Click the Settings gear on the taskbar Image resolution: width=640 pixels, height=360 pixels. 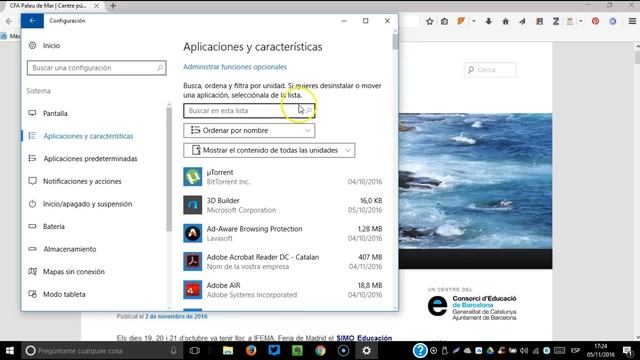[367, 351]
